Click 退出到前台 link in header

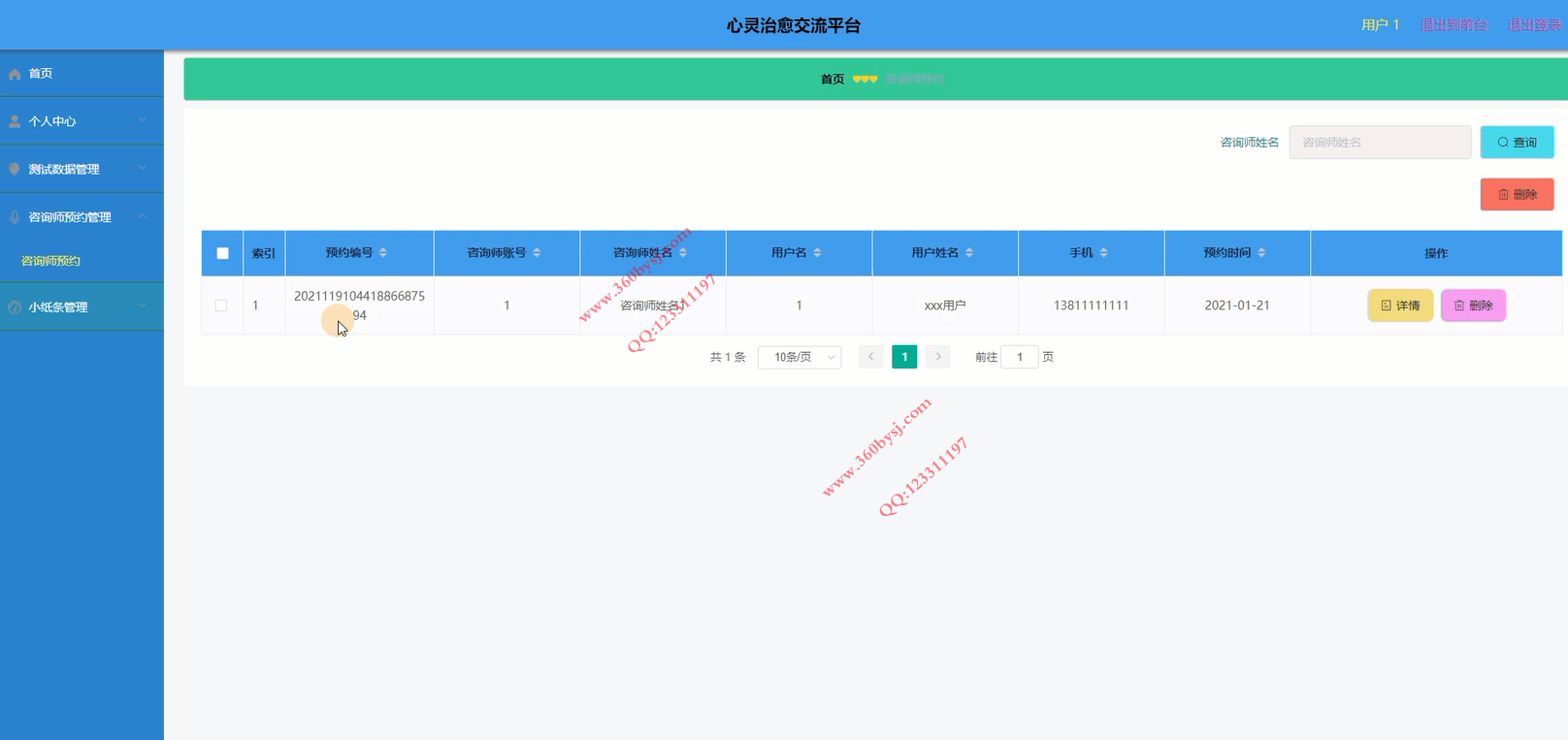tap(1454, 25)
